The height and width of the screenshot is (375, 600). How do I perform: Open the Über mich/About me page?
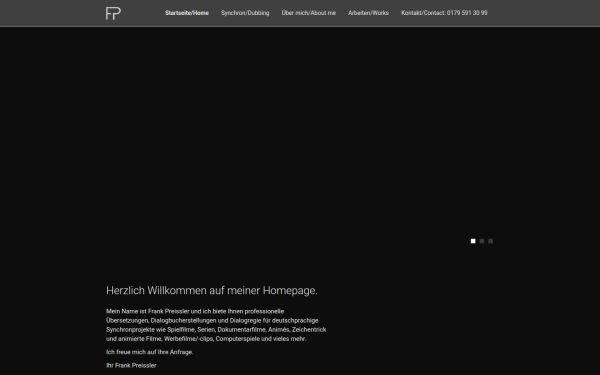coord(308,13)
